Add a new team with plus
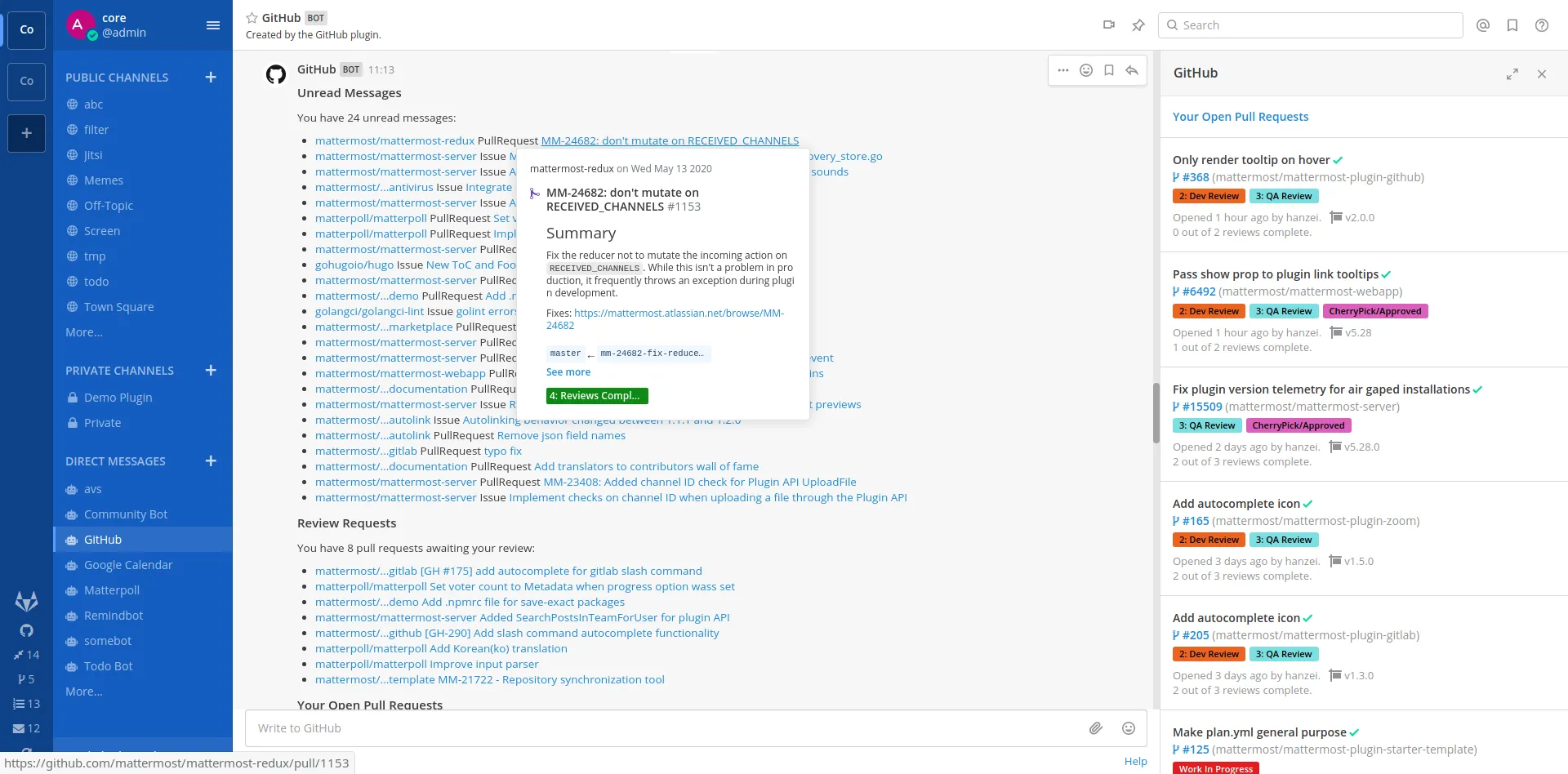 26,133
